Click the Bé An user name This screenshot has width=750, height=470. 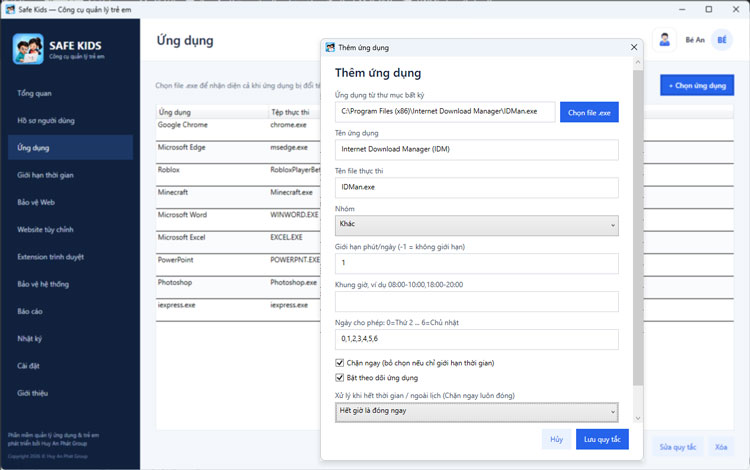[695, 40]
